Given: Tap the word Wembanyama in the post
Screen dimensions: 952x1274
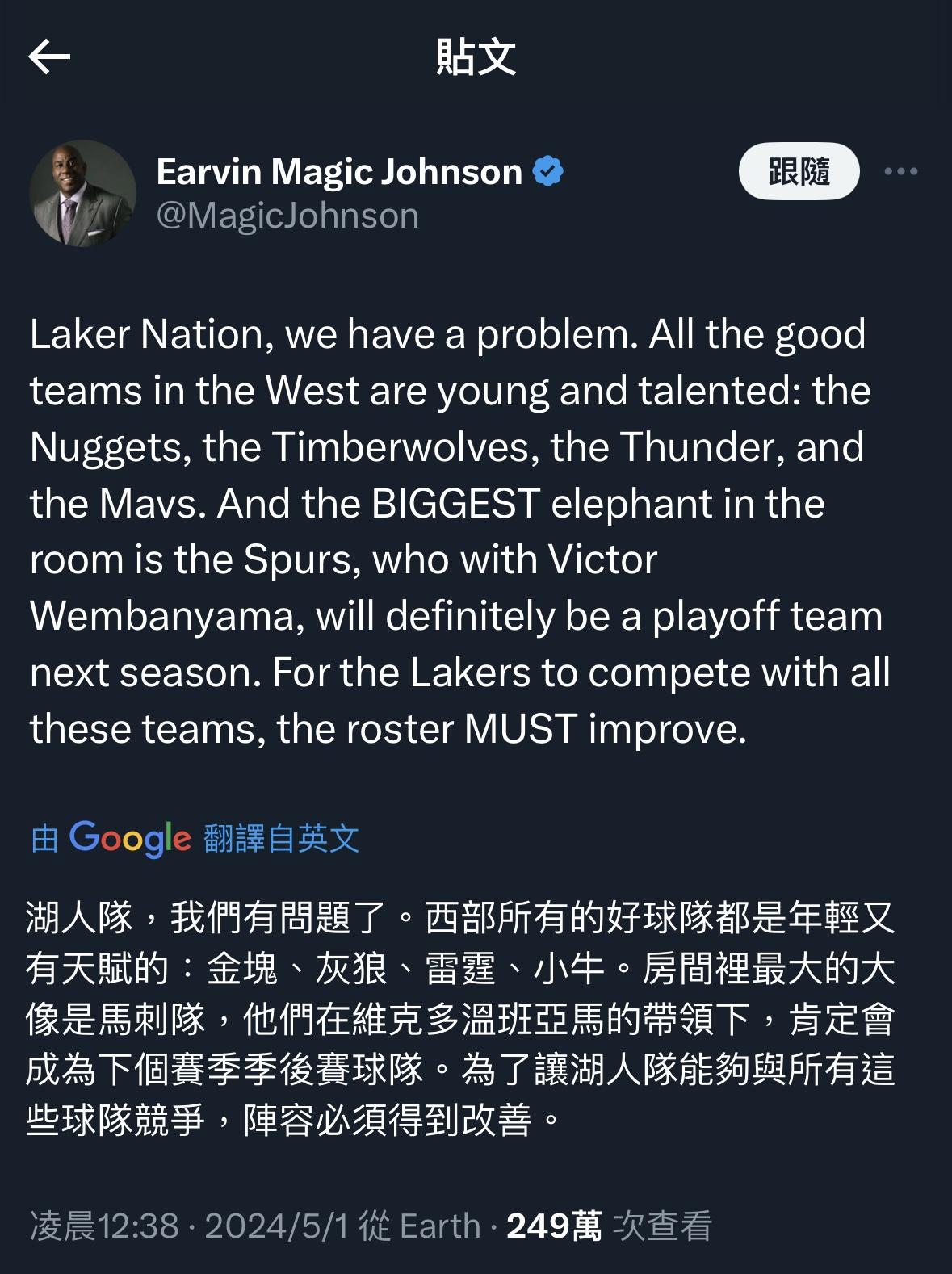Looking at the screenshot, I should 166,616.
